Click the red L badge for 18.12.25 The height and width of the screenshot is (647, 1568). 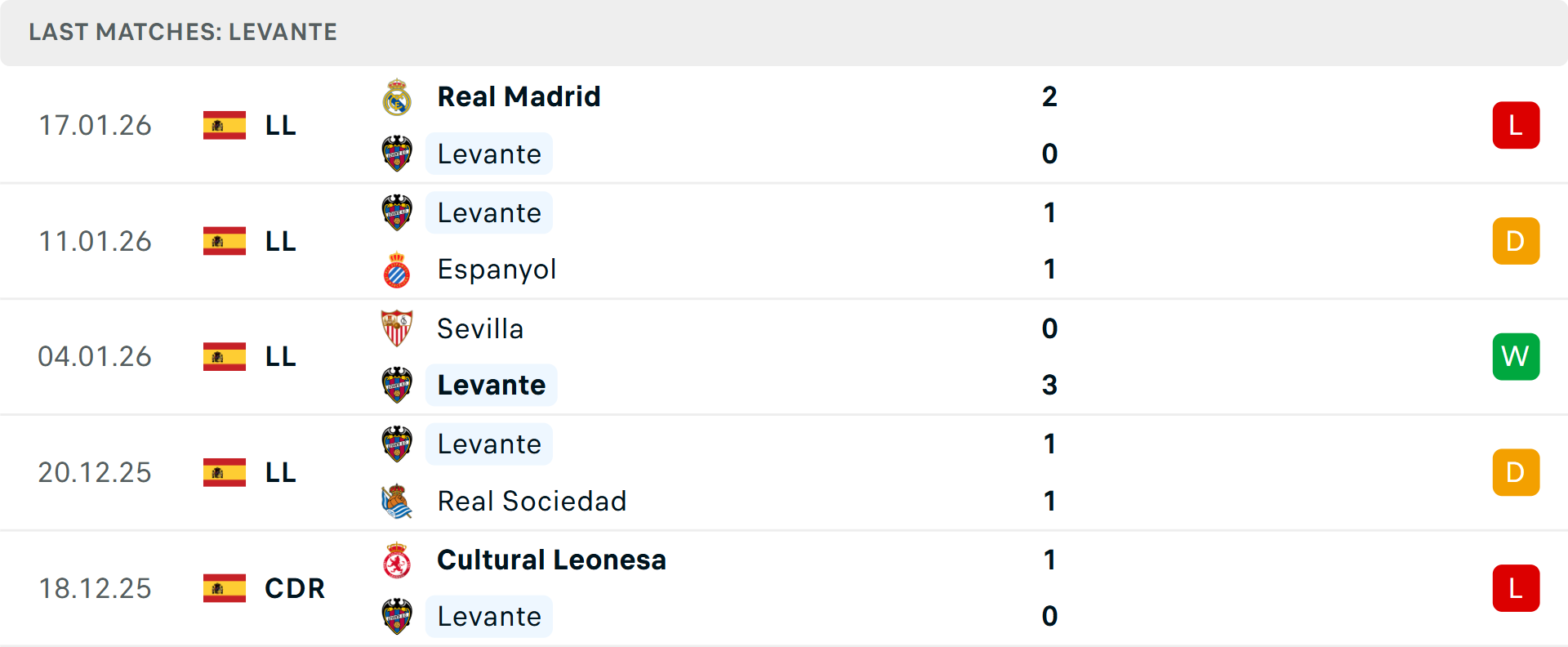1516,588
